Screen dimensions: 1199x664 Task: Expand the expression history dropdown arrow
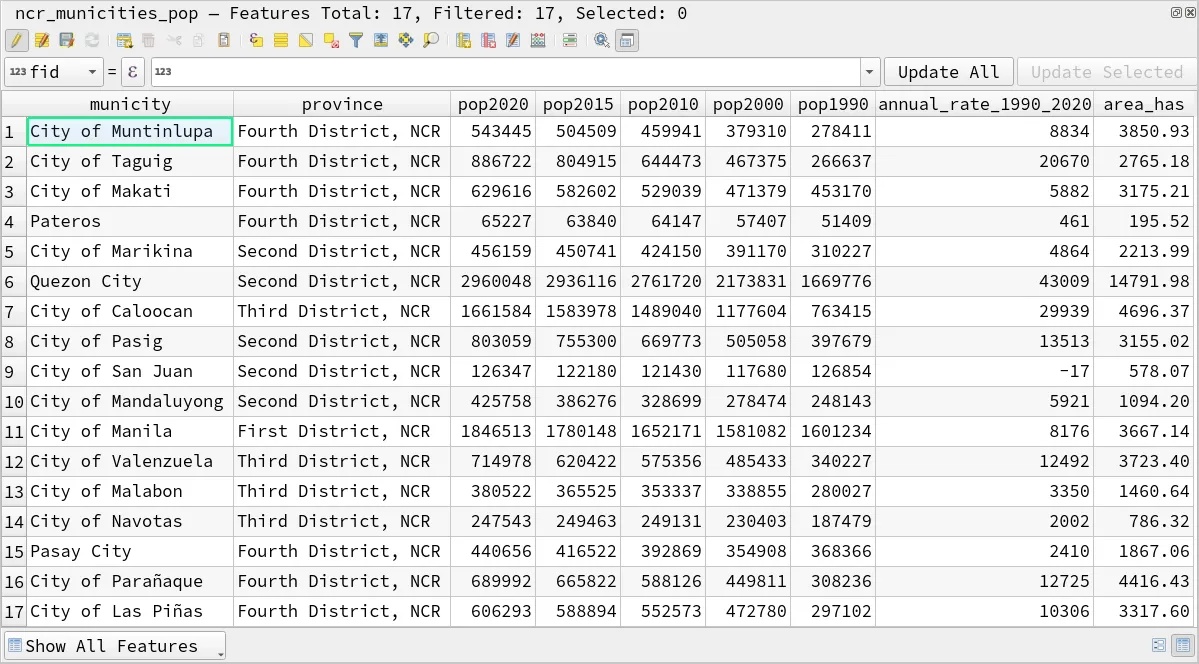tap(869, 72)
